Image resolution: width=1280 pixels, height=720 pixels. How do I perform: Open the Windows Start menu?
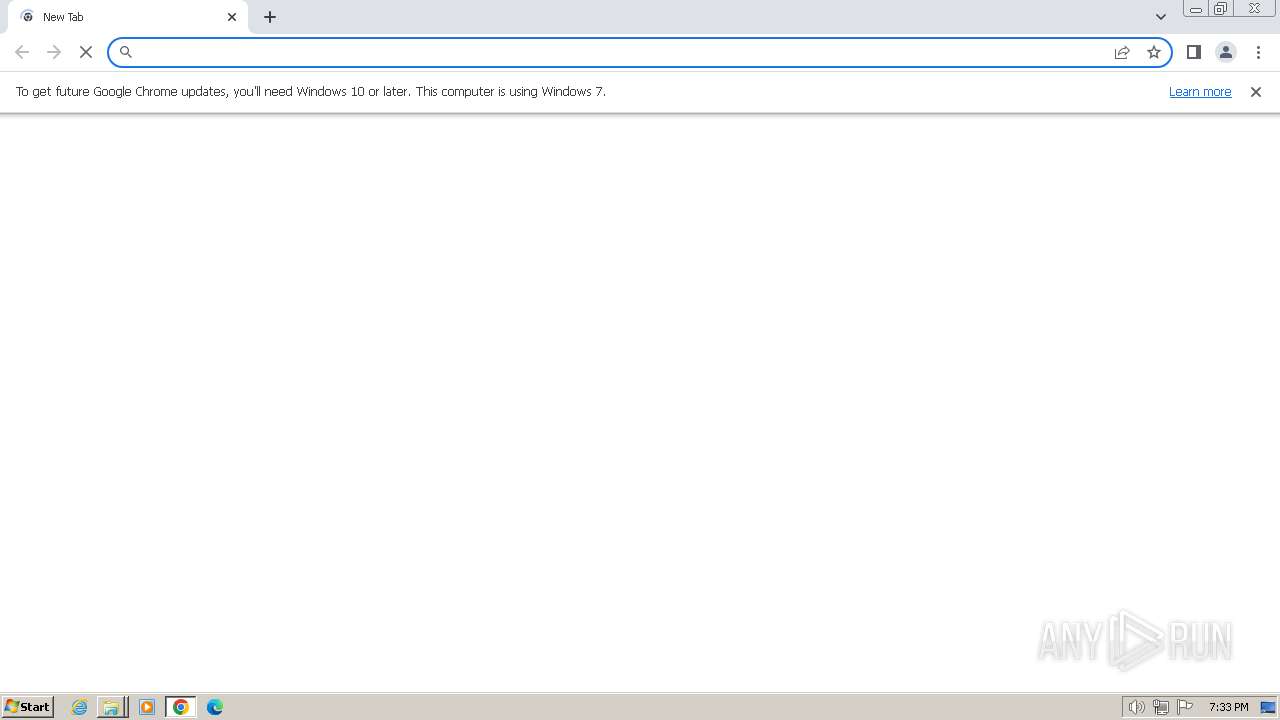pyautogui.click(x=27, y=707)
